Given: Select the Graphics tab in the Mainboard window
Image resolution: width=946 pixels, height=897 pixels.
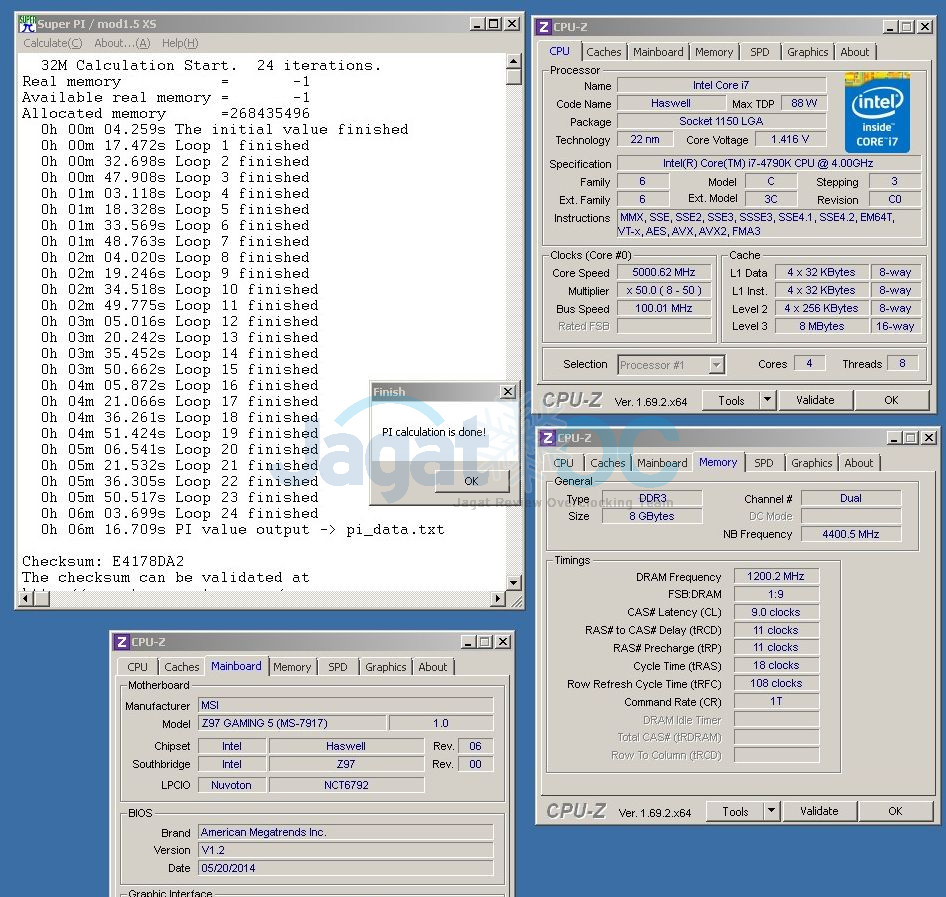Looking at the screenshot, I should pos(385,667).
